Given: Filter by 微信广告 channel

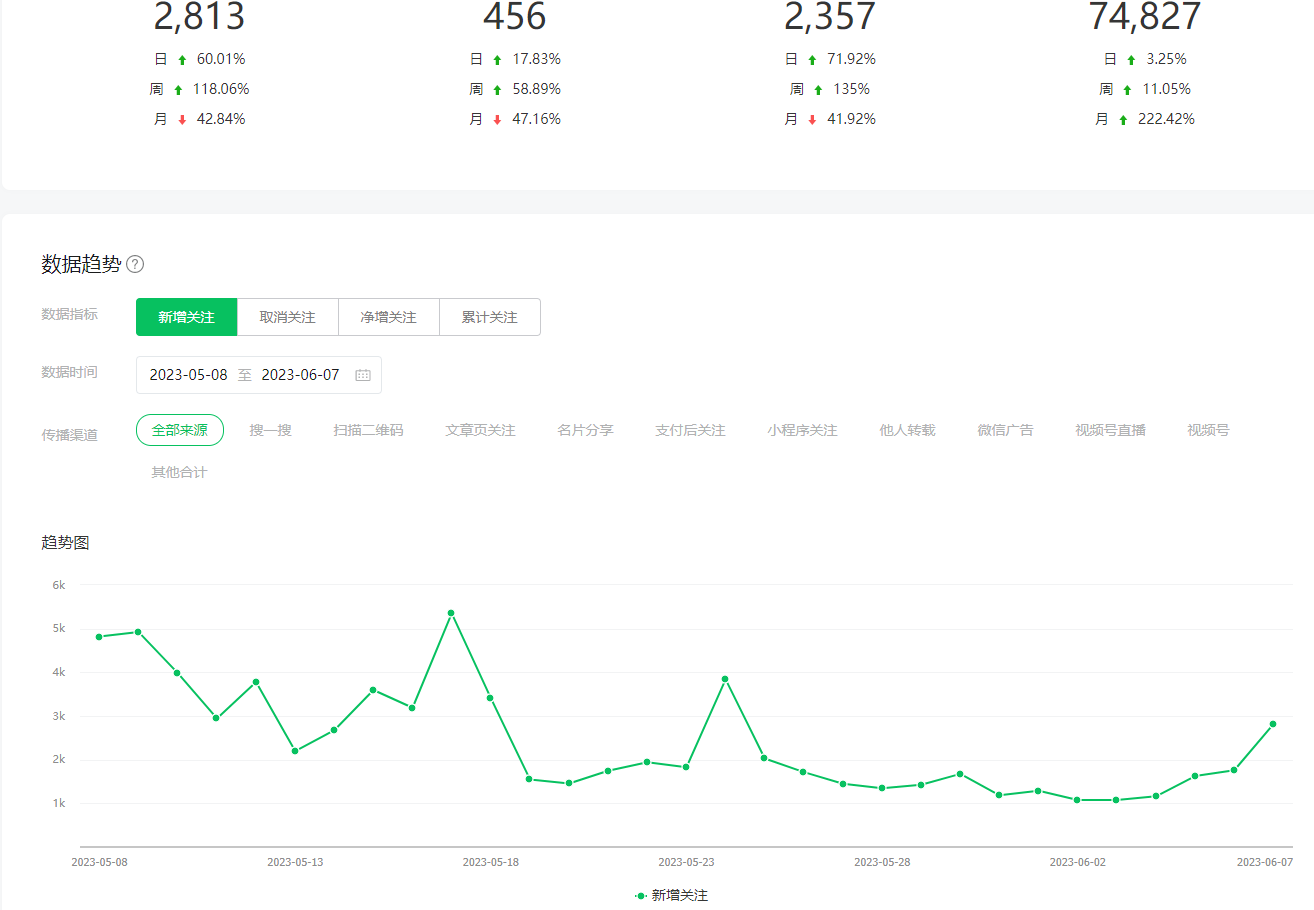Looking at the screenshot, I should pyautogui.click(x=1005, y=430).
